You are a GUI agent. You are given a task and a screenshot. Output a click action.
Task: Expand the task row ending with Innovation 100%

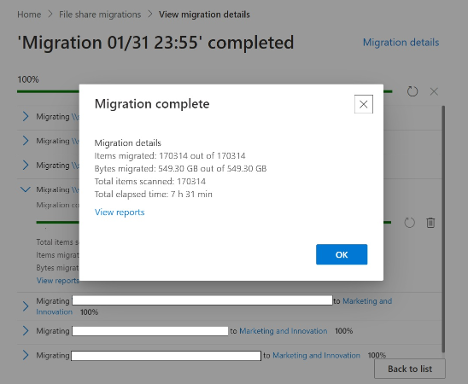tap(26, 306)
